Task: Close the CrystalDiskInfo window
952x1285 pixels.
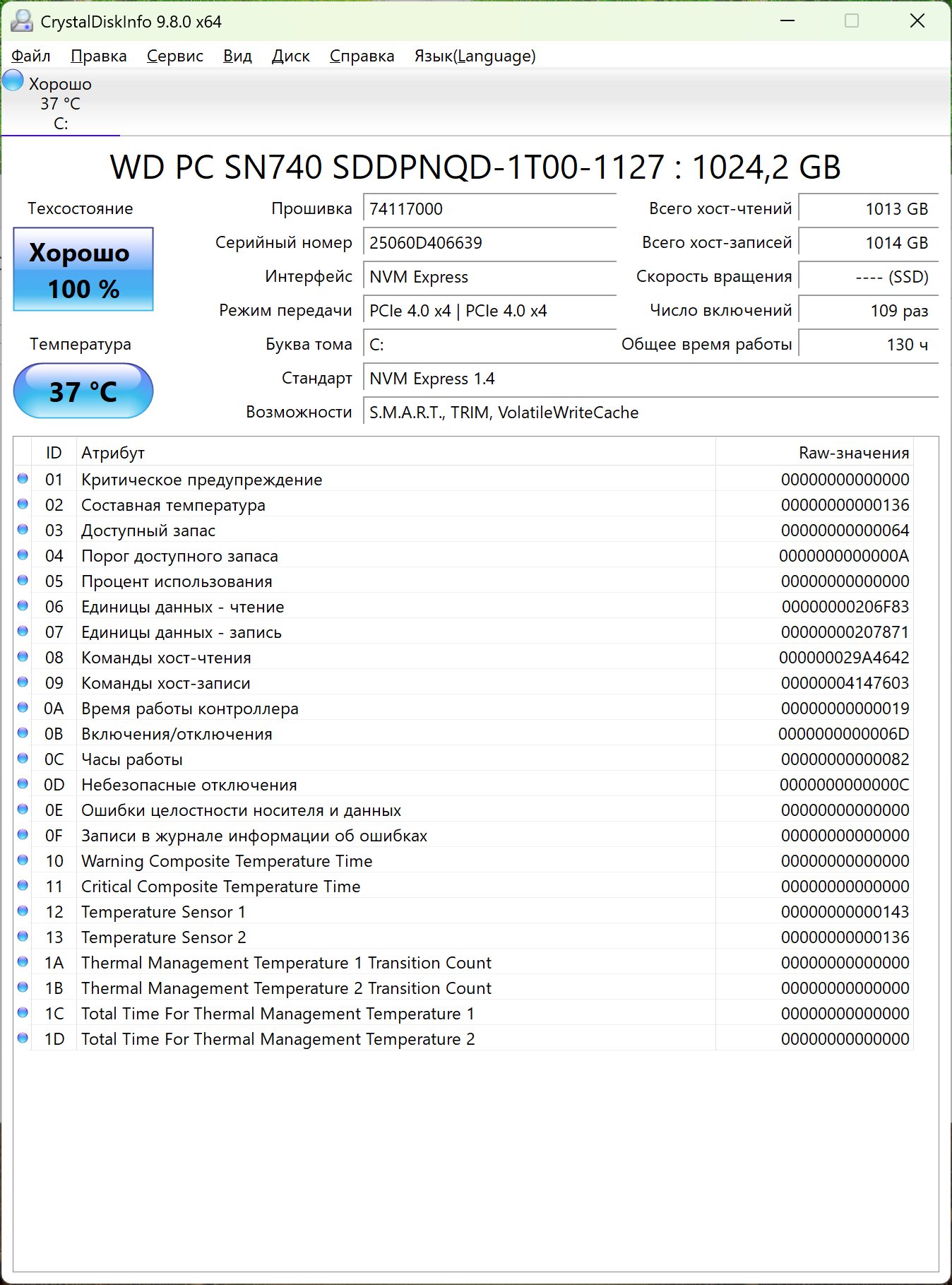Action: (x=917, y=21)
